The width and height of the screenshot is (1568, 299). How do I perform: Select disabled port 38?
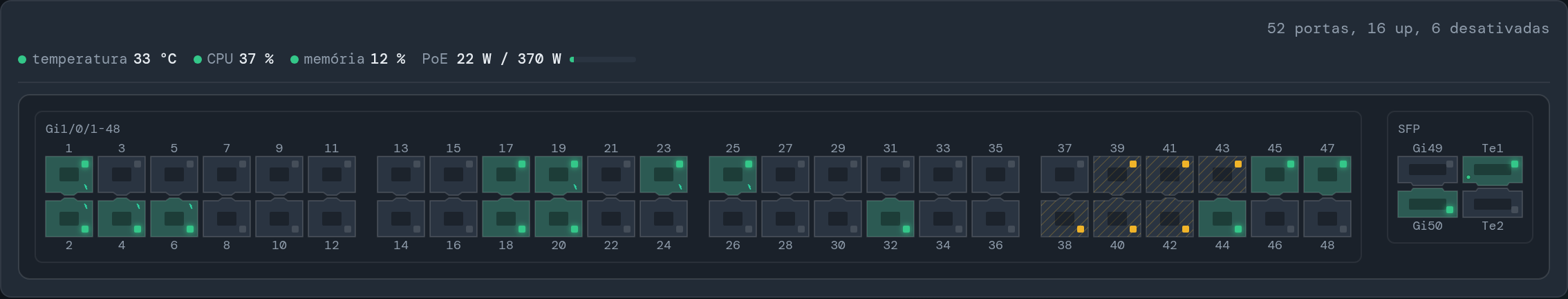coord(1065,219)
